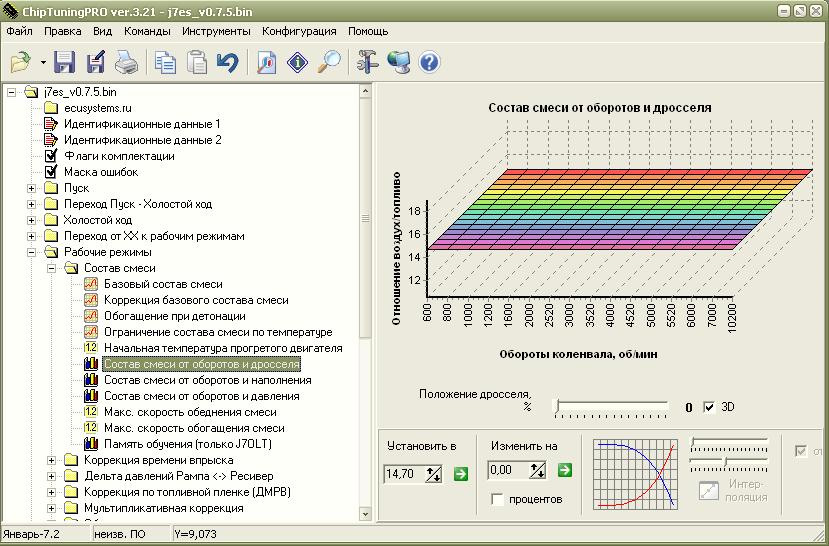Click green arrow to apply Установить в value
Screen dimensions: 829x546
pos(460,473)
